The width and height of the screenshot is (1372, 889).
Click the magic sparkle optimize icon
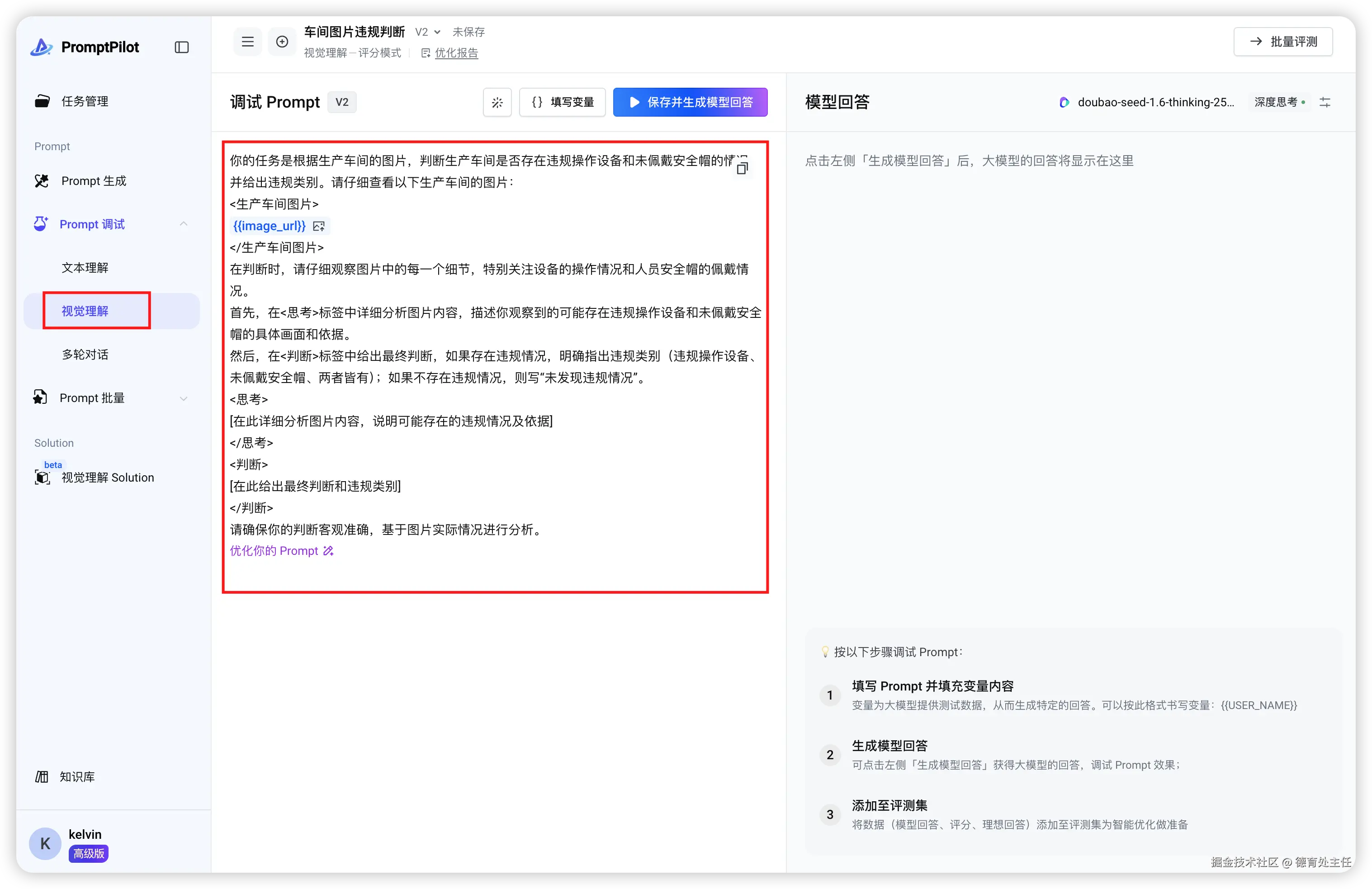pyautogui.click(x=497, y=103)
